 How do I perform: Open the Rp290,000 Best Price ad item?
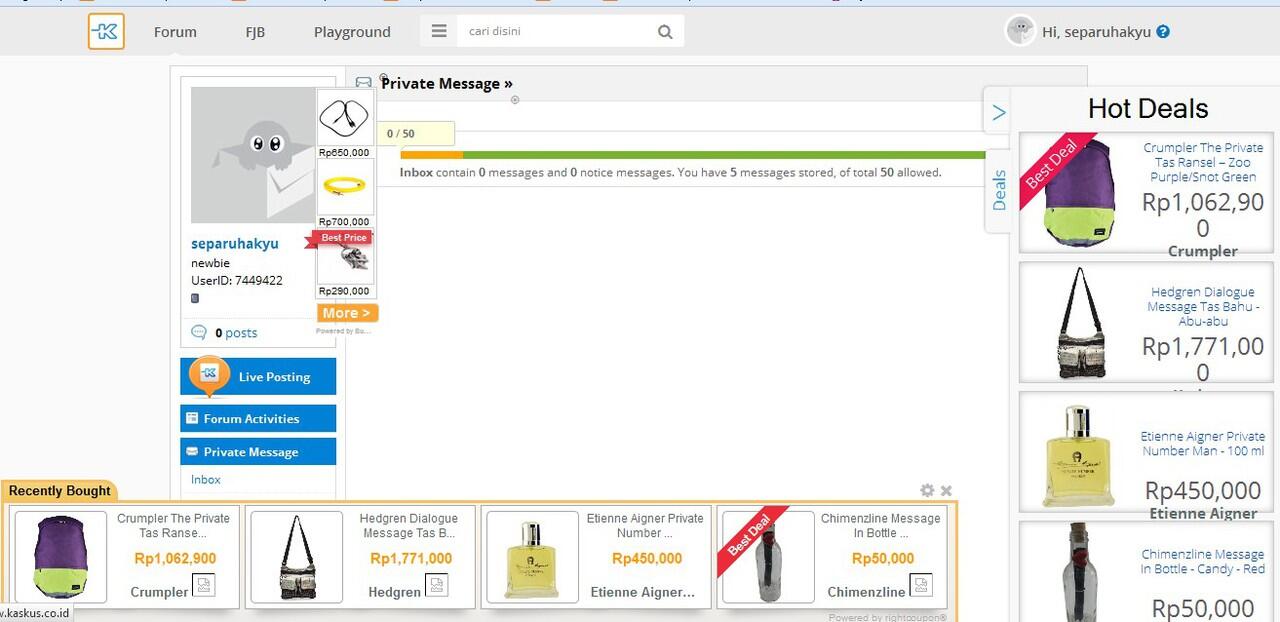(345, 263)
